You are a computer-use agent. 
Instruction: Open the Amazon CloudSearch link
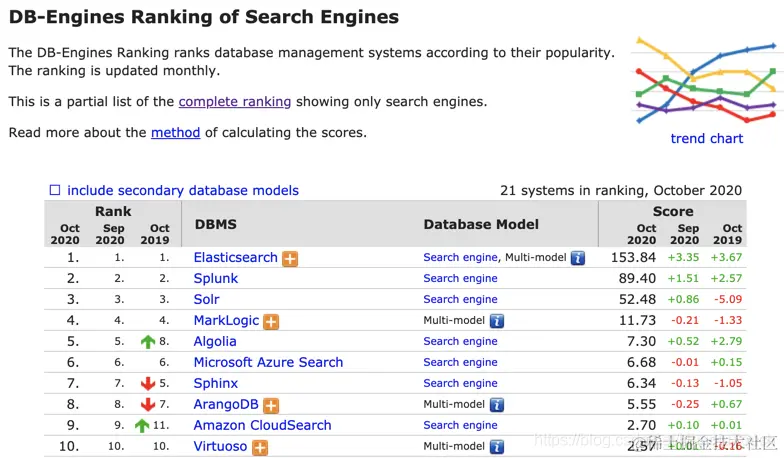262,425
